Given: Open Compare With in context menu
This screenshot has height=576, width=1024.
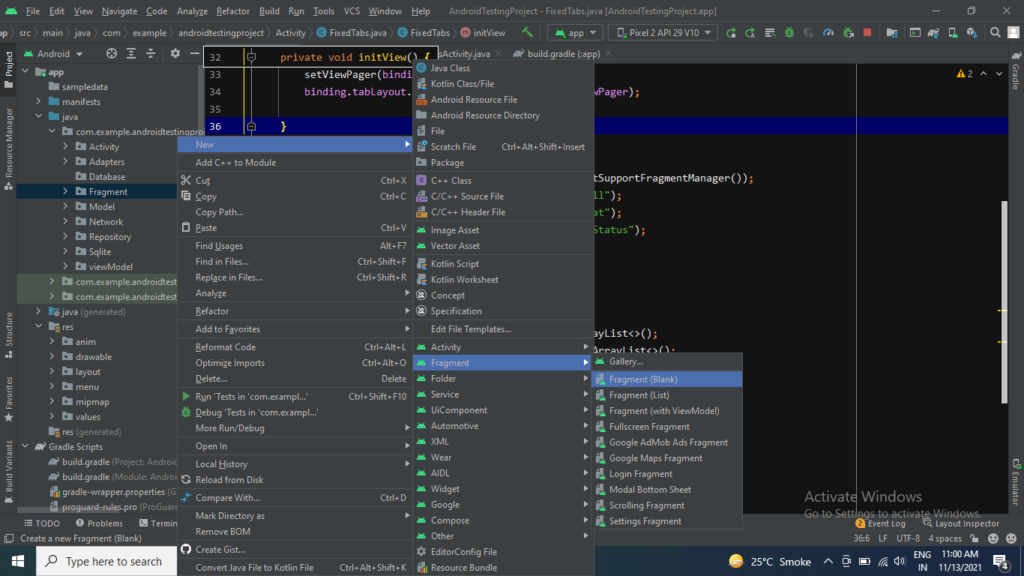Looking at the screenshot, I should pos(295,498).
